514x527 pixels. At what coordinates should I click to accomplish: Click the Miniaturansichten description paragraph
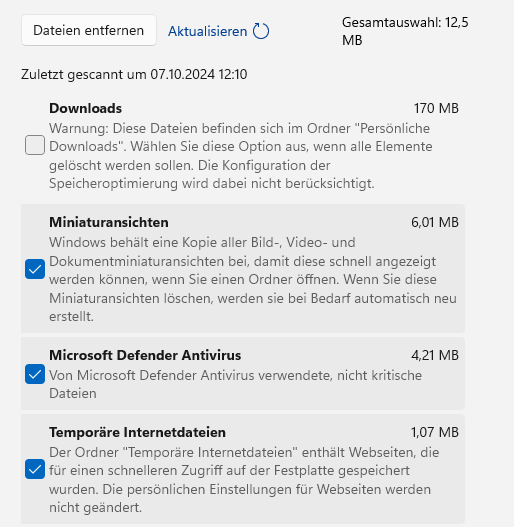(x=253, y=279)
